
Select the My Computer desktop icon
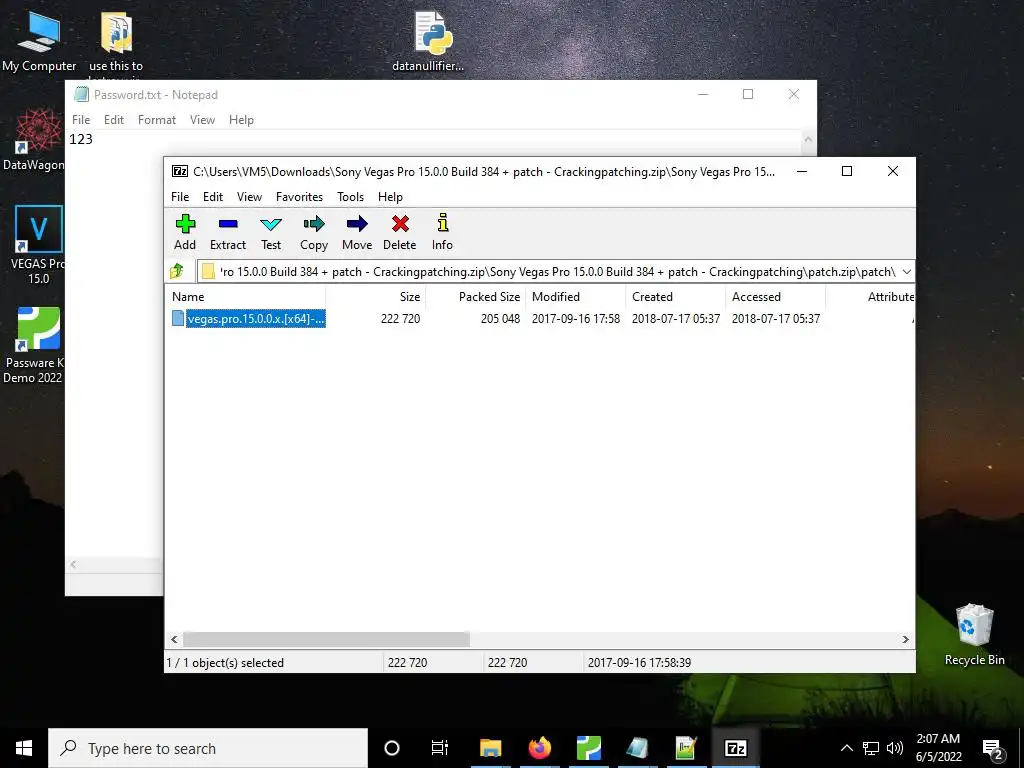39,40
